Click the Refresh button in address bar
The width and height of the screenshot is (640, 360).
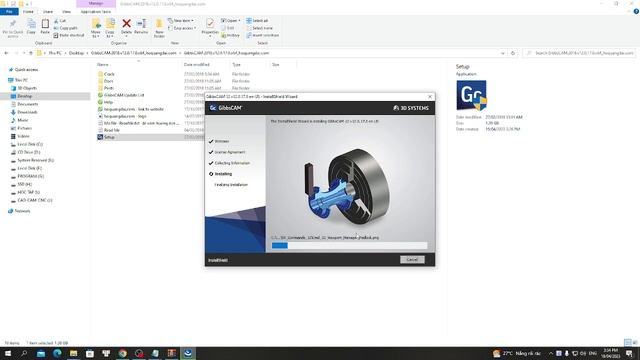513,53
